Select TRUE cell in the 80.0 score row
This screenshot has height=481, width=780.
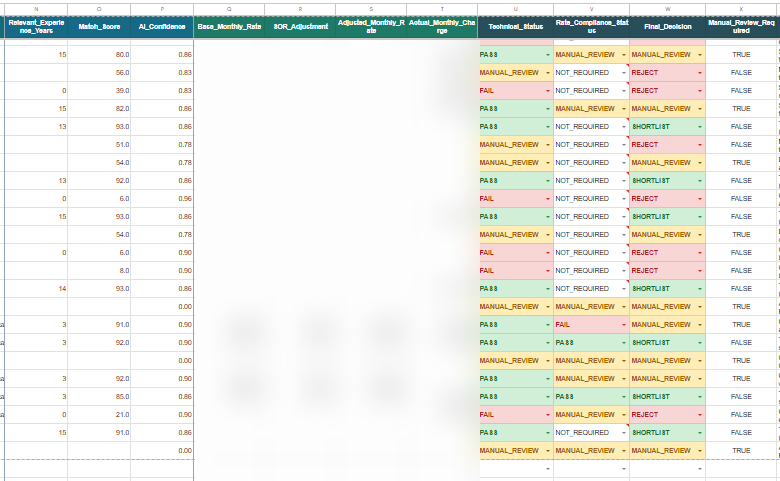coord(741,55)
